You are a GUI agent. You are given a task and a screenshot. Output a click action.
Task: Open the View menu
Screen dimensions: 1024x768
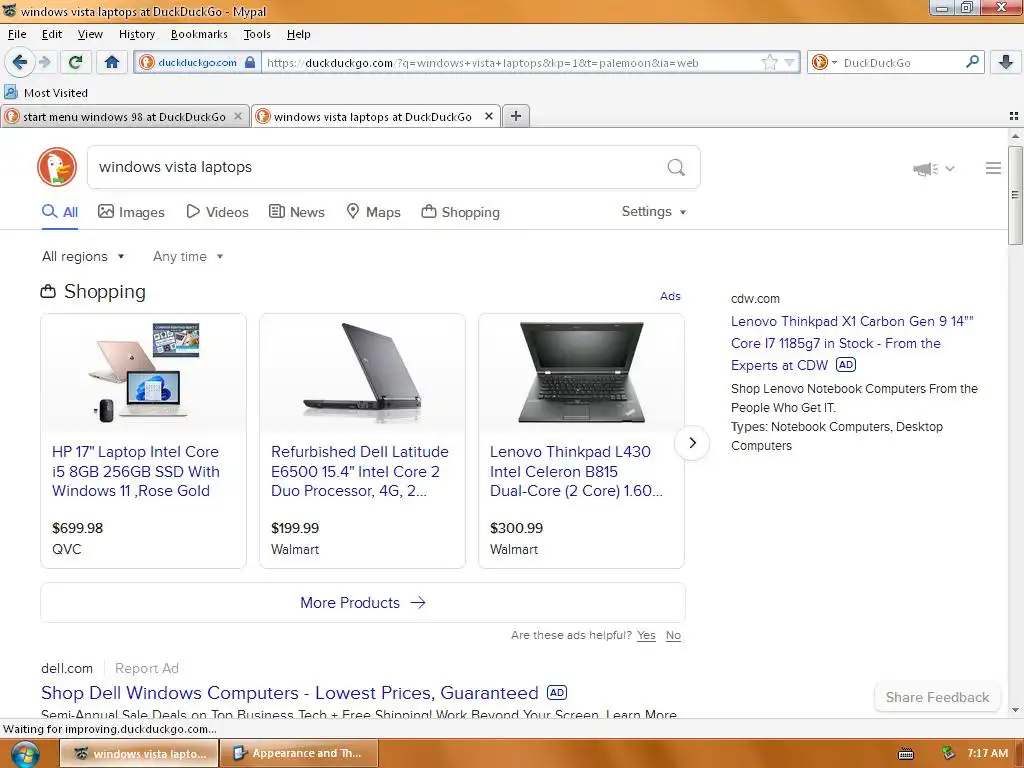coord(90,34)
